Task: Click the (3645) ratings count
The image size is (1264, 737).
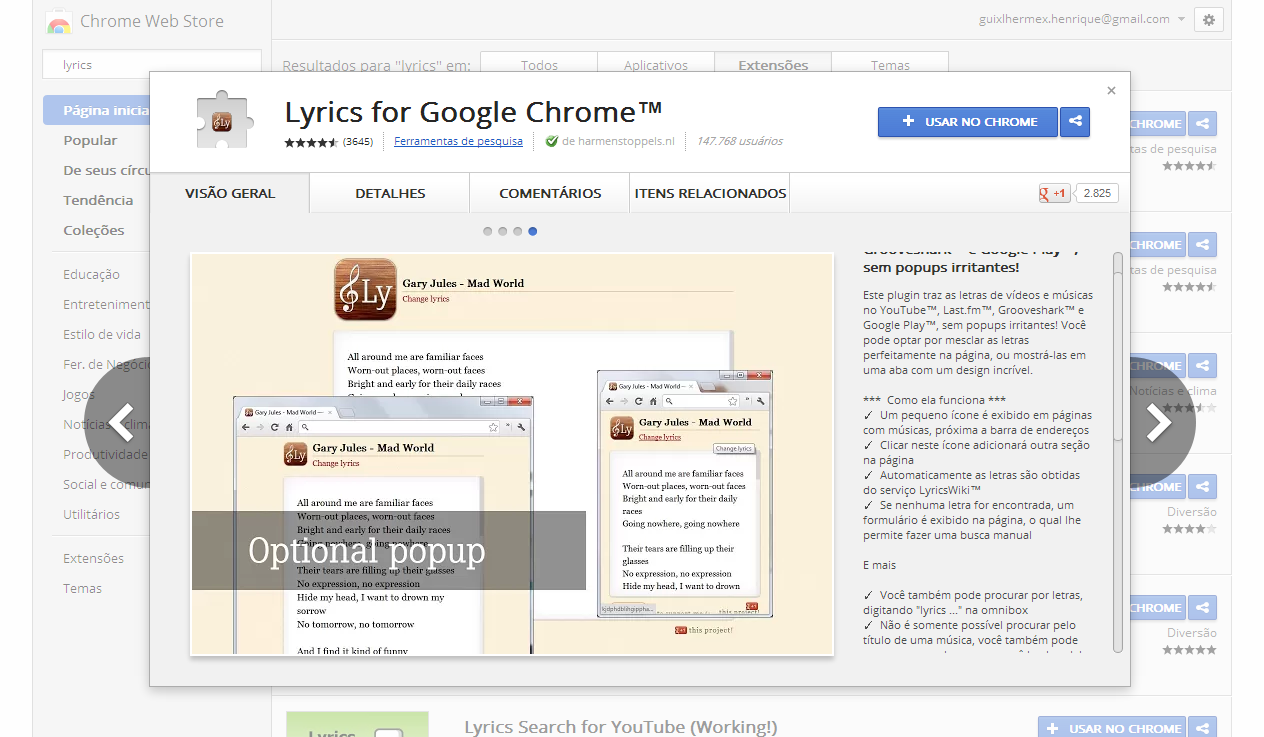Action: [x=358, y=142]
